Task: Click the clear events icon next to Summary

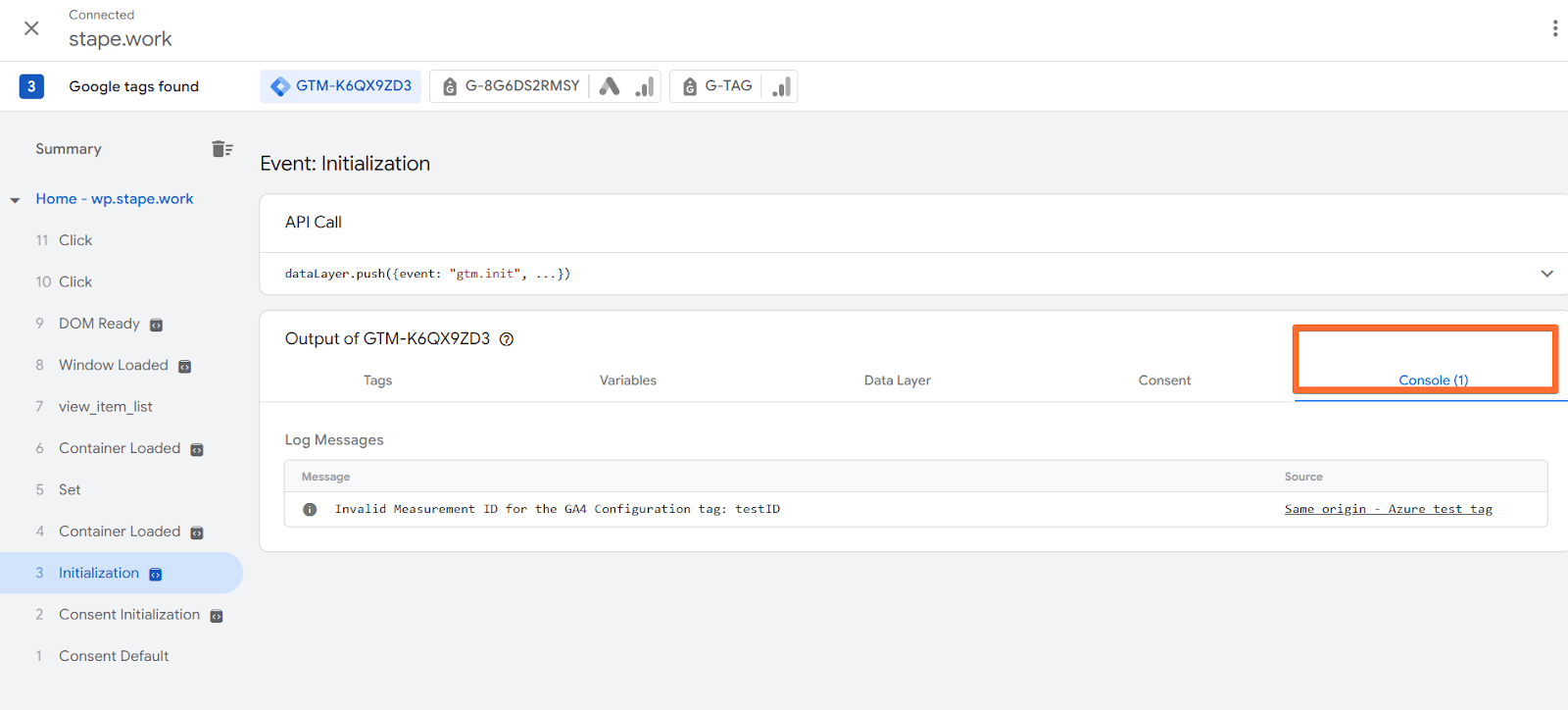Action: click(222, 149)
